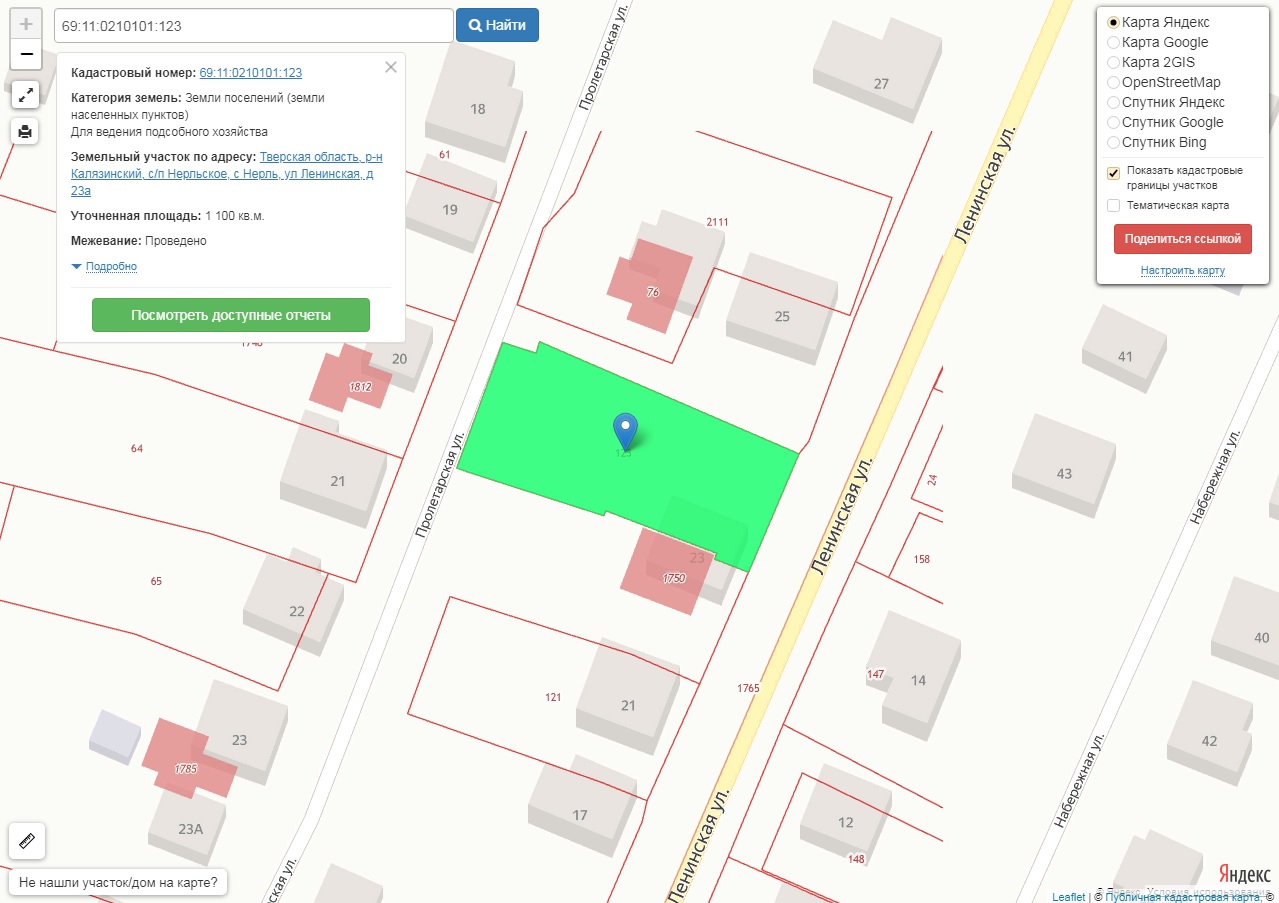
Task: Close the parcel info popup
Action: [x=391, y=67]
